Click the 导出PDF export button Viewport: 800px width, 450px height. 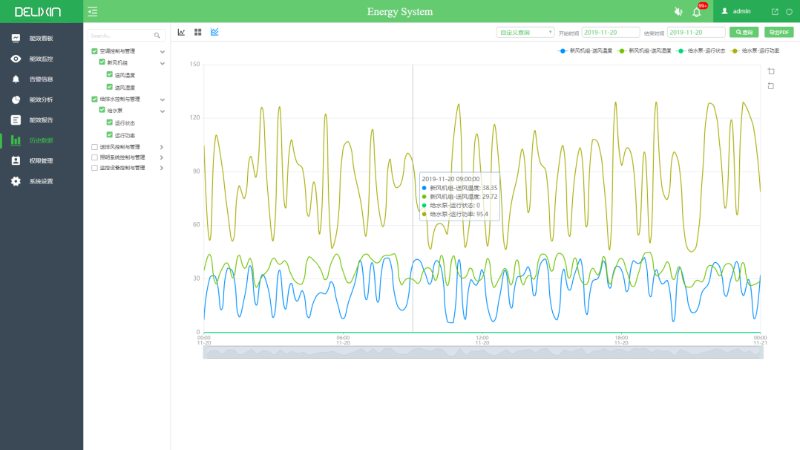pos(777,32)
